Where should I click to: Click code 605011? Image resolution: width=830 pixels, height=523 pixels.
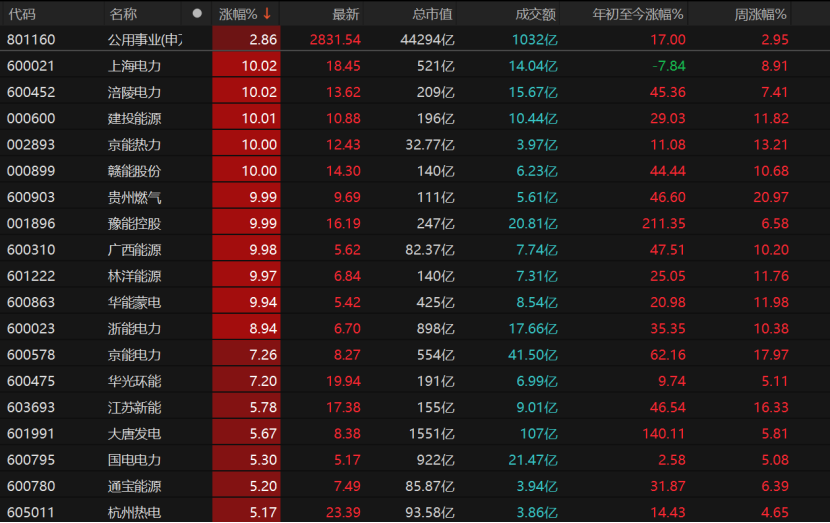coord(31,512)
